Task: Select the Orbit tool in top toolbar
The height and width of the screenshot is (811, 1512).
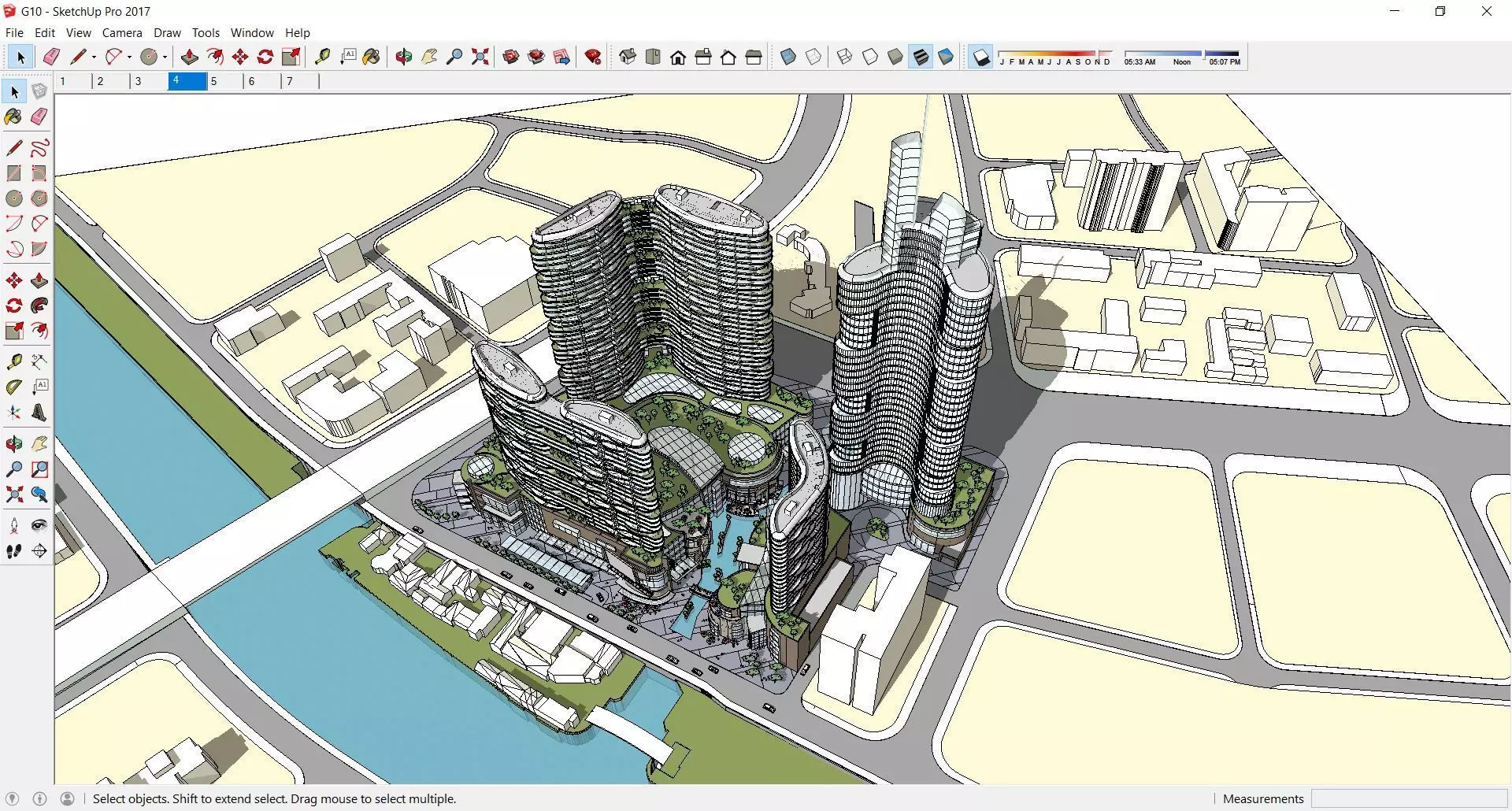Action: [x=404, y=57]
